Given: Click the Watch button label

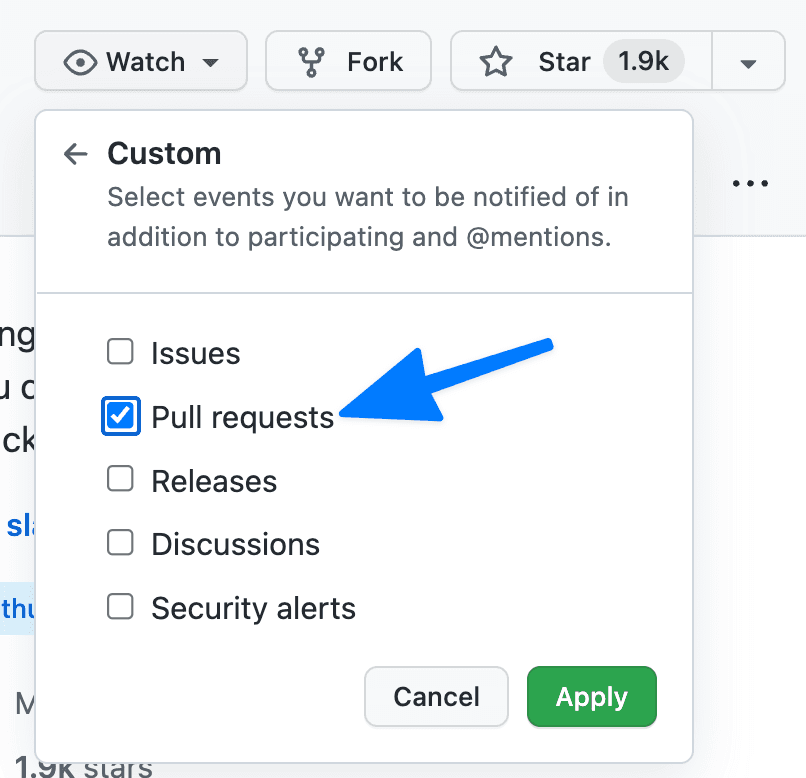Looking at the screenshot, I should click(146, 62).
